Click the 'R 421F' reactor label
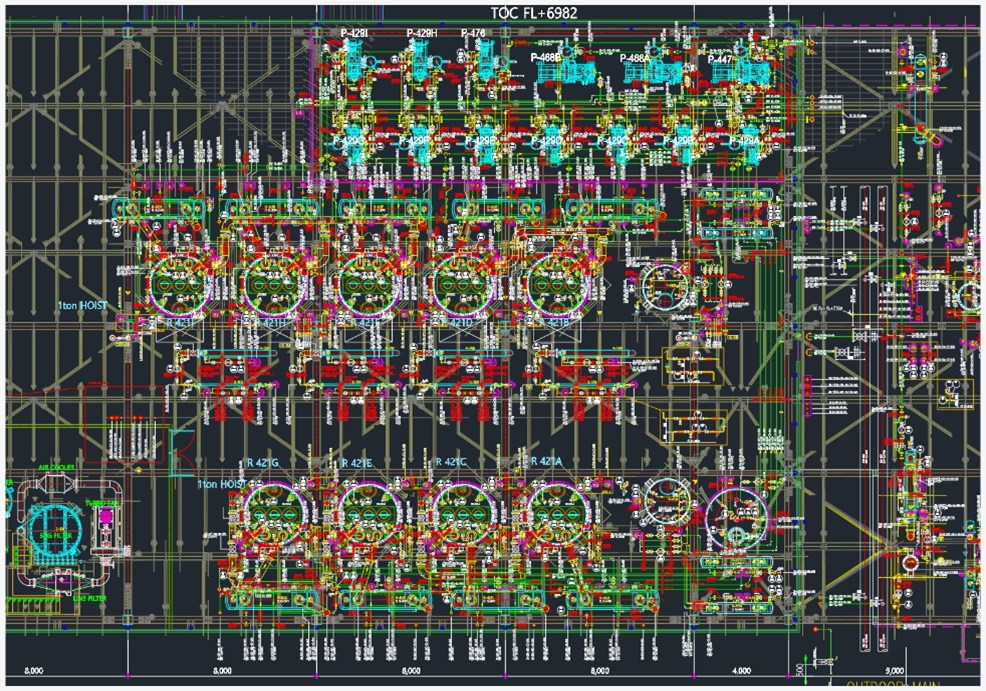 pyautogui.click(x=365, y=323)
